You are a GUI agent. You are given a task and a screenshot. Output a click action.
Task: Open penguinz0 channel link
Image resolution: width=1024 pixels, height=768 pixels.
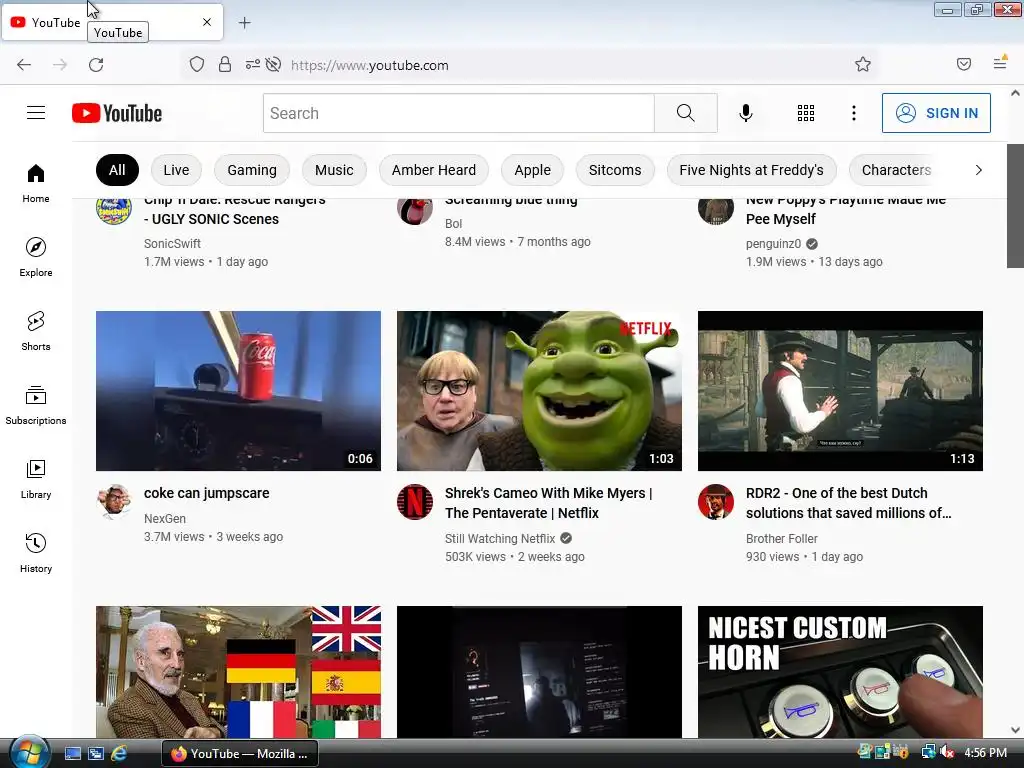coord(773,244)
